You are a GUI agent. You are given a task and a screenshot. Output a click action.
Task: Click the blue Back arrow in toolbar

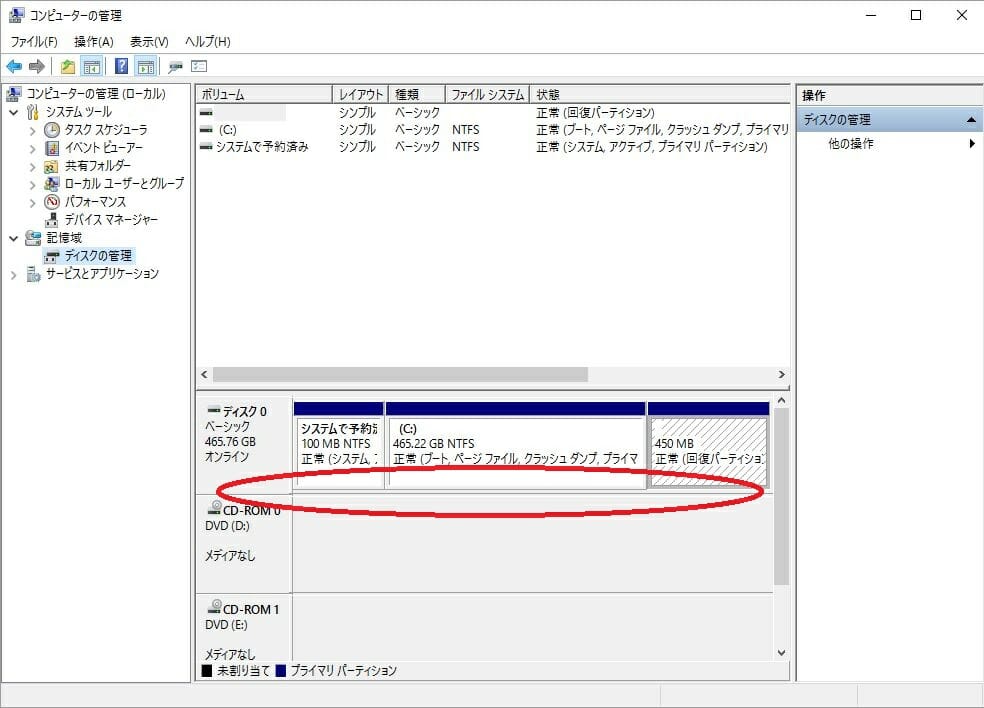coord(14,67)
